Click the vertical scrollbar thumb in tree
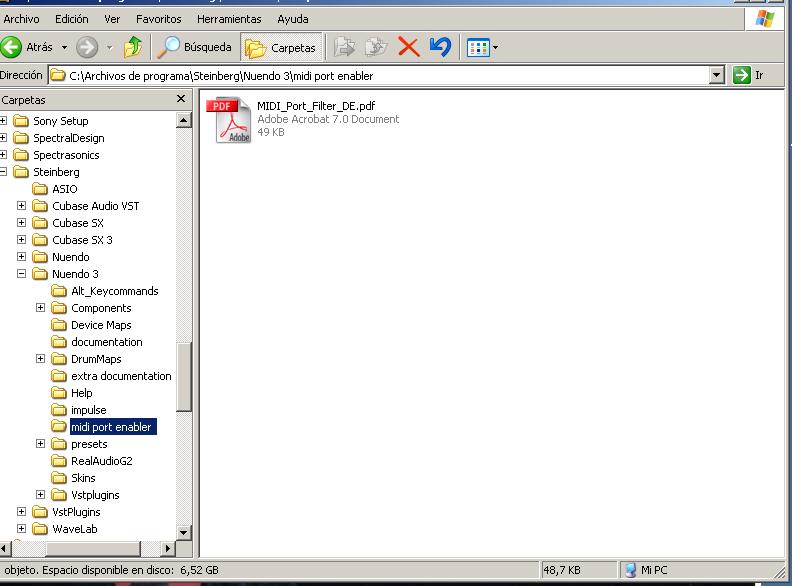Image resolution: width=792 pixels, height=586 pixels. coord(183,377)
